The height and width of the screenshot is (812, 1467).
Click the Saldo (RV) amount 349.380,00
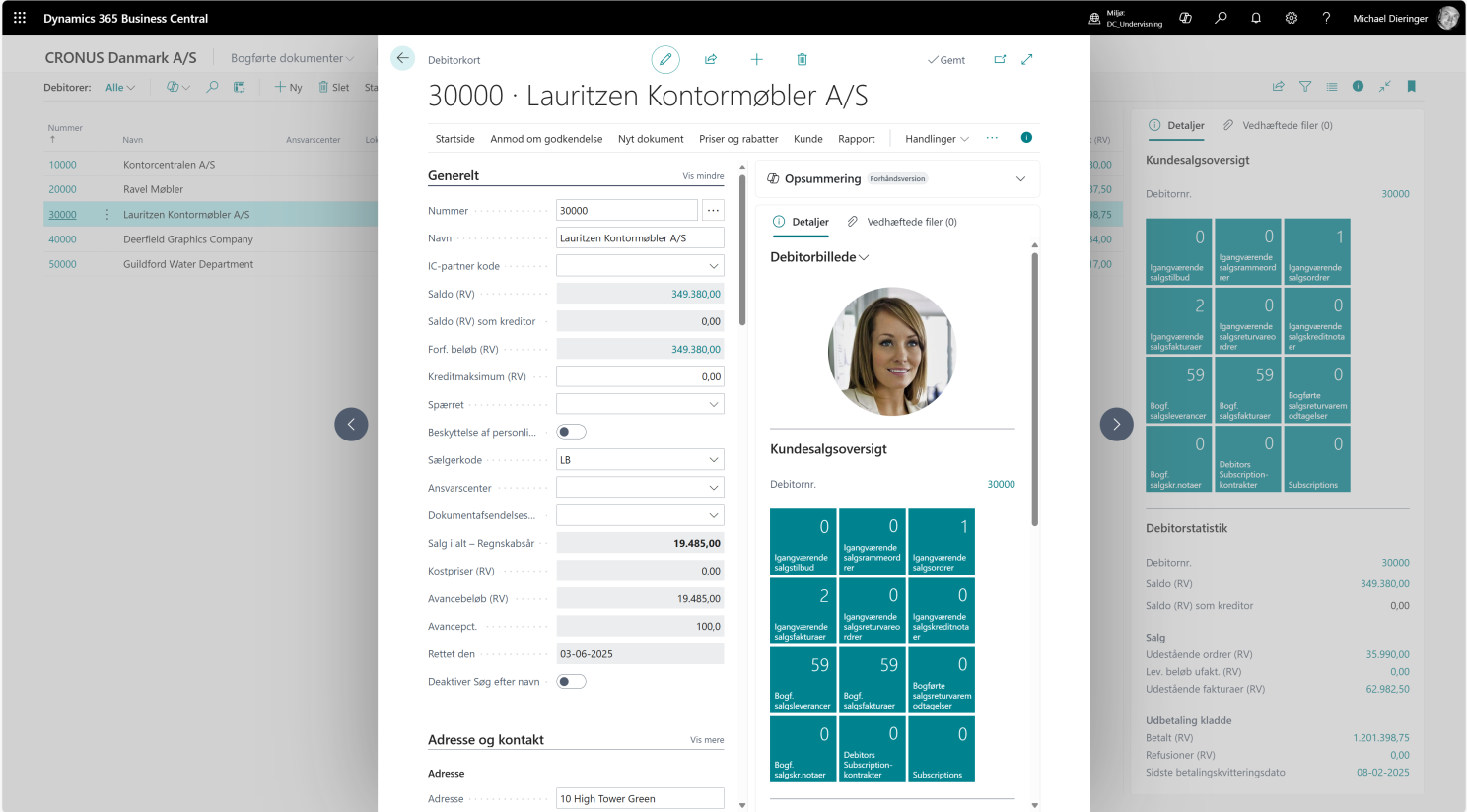click(695, 294)
